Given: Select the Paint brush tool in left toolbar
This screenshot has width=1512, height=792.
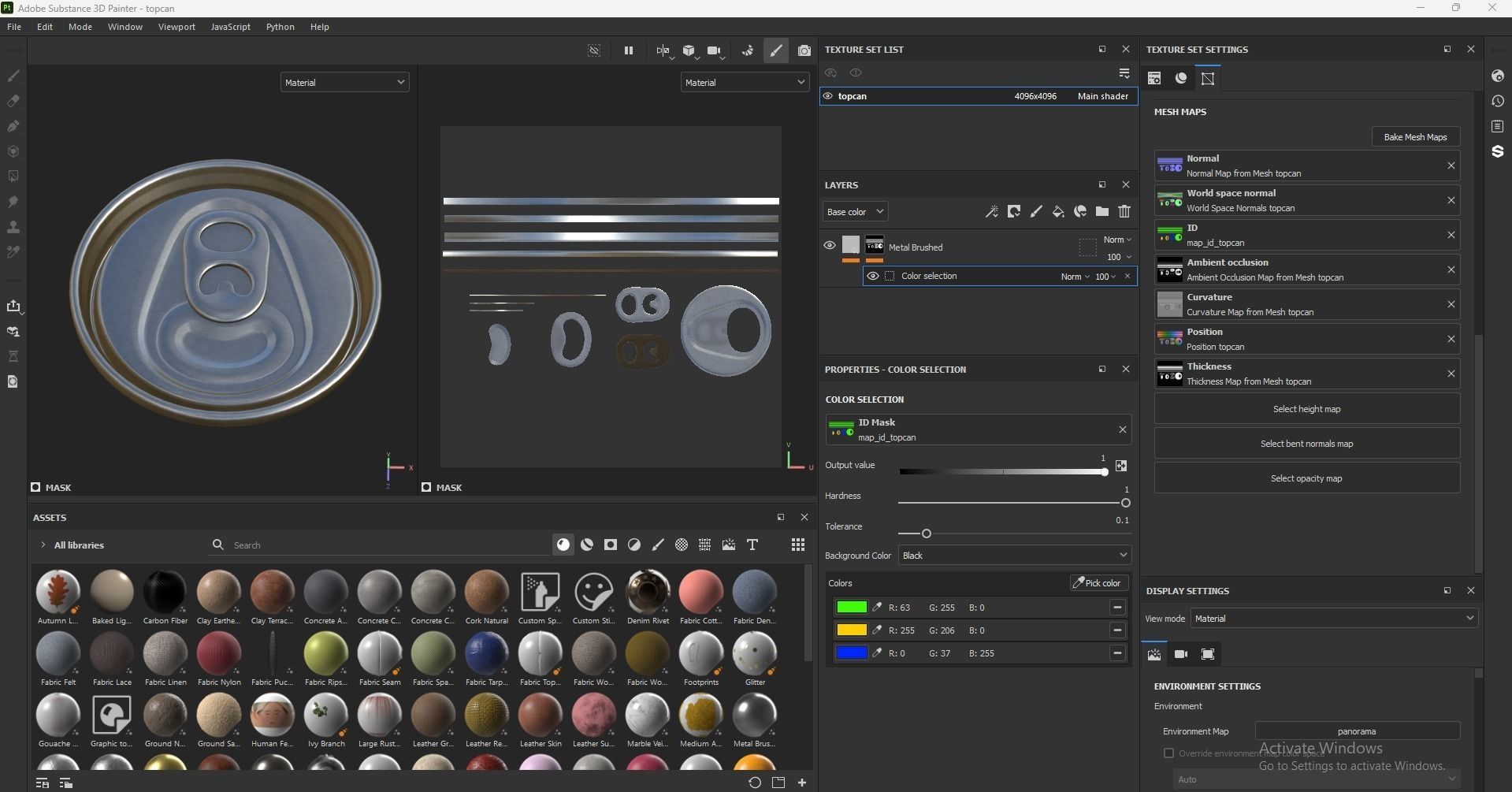Looking at the screenshot, I should pyautogui.click(x=13, y=76).
